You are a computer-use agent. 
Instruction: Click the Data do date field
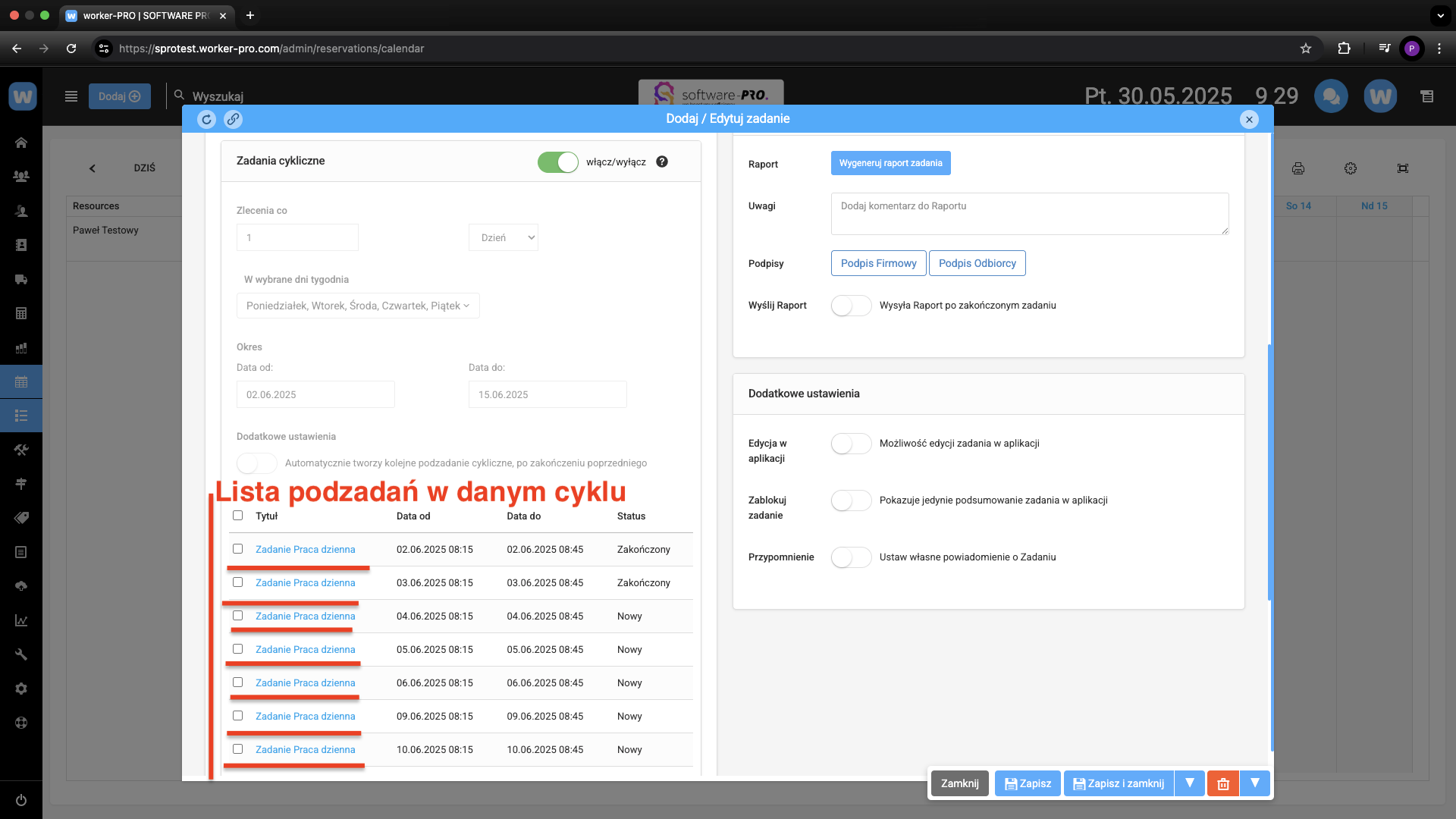click(547, 394)
